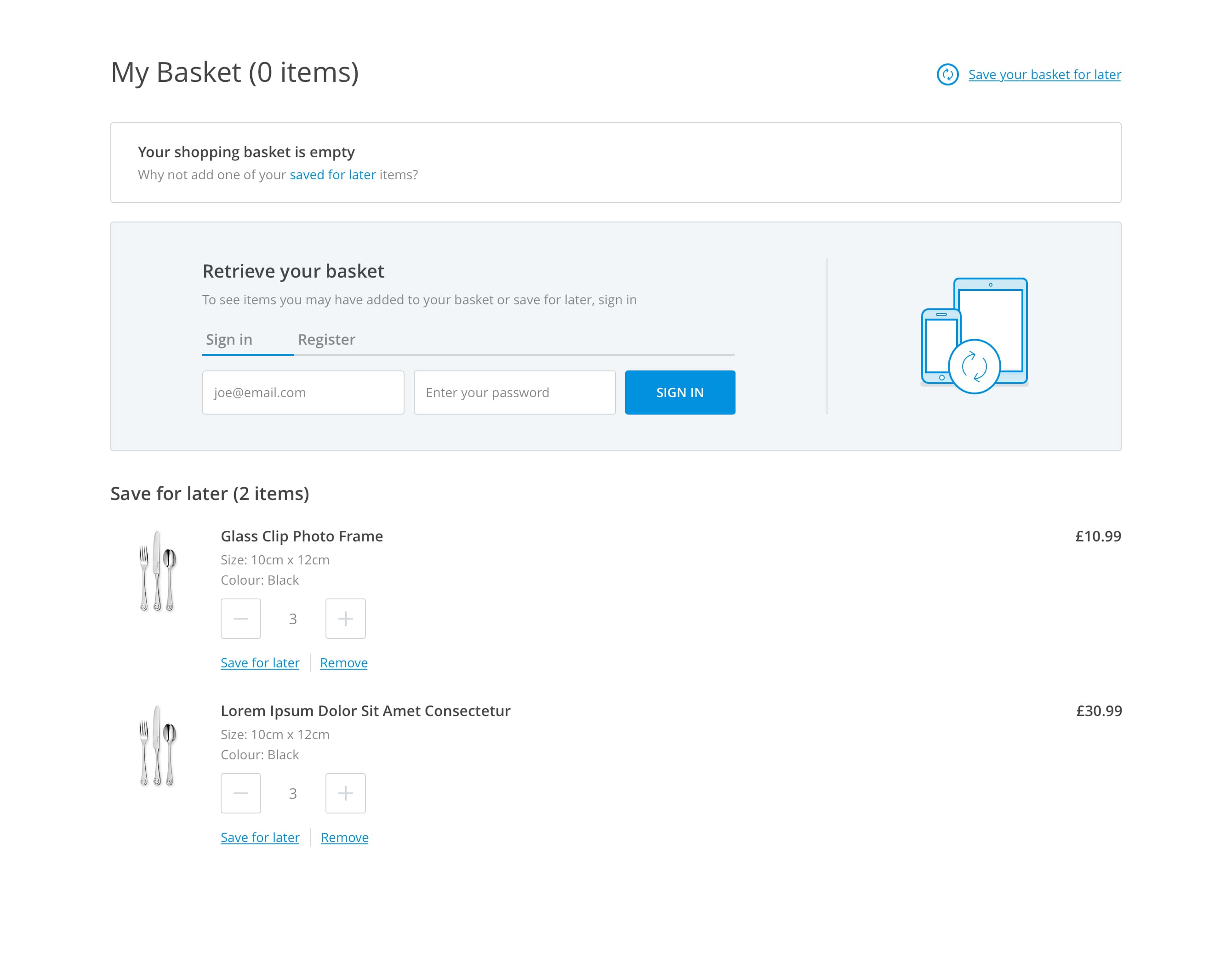
Task: Click the sync icon beside Save your basket
Action: coord(947,74)
